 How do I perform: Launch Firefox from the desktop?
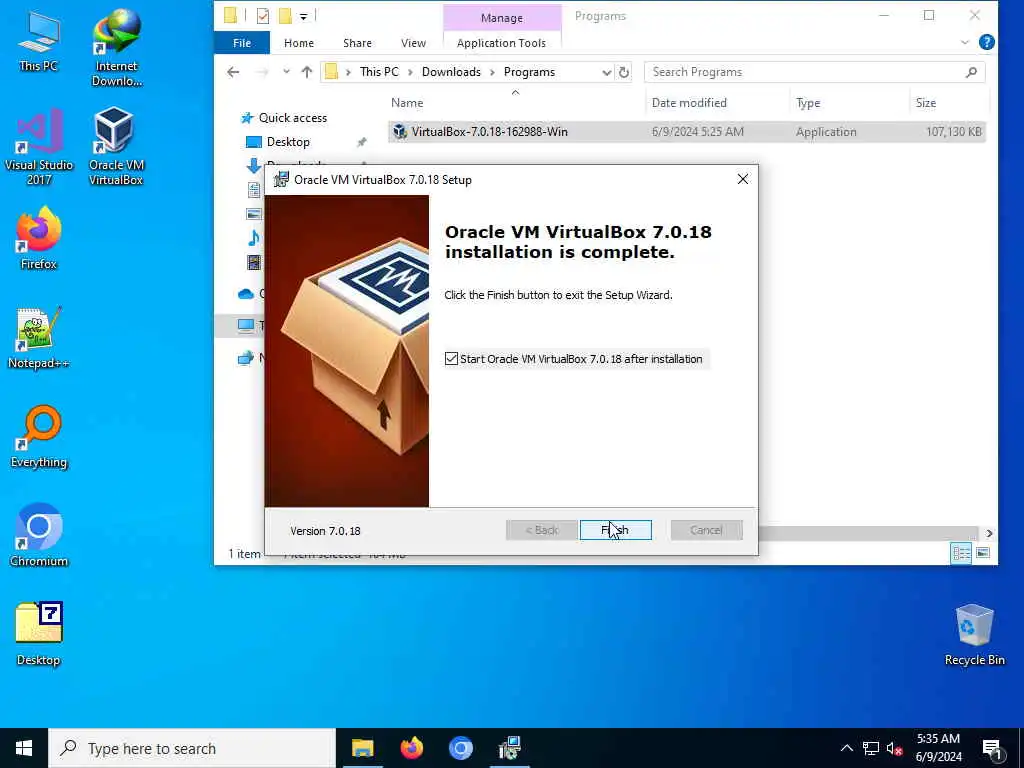tap(39, 238)
